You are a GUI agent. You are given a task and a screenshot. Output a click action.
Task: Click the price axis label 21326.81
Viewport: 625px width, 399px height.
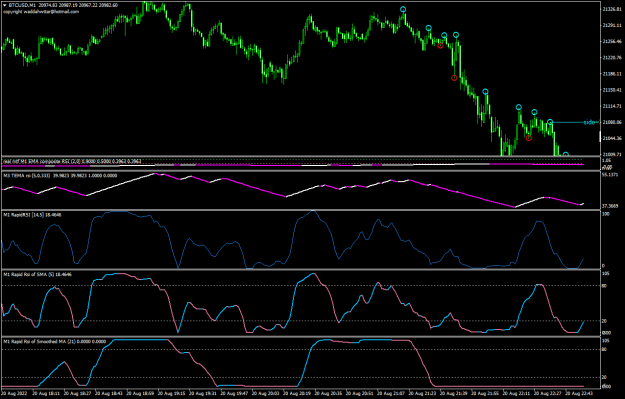[x=612, y=9]
